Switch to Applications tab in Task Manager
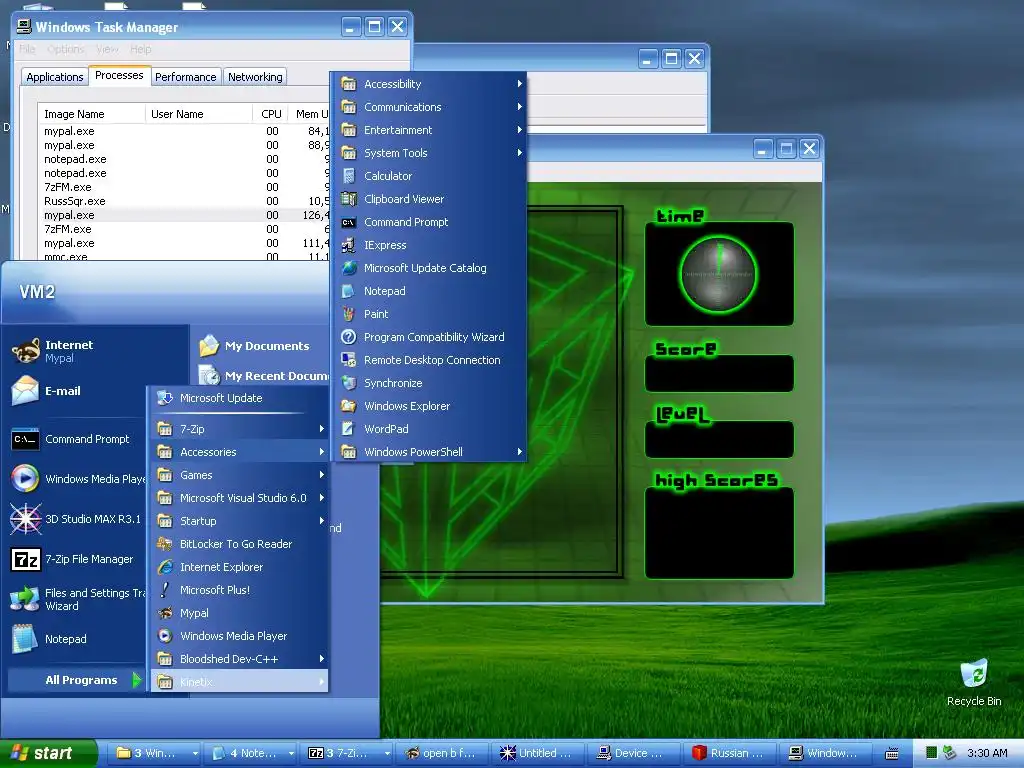Image resolution: width=1024 pixels, height=768 pixels. [x=55, y=77]
